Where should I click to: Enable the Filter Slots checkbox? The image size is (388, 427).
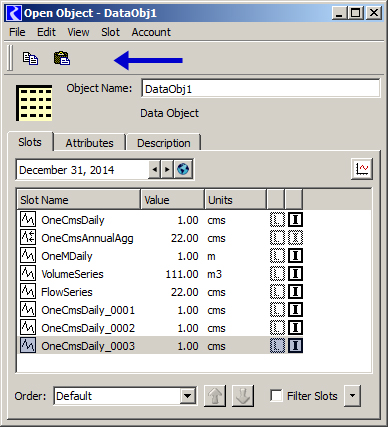(x=276, y=396)
